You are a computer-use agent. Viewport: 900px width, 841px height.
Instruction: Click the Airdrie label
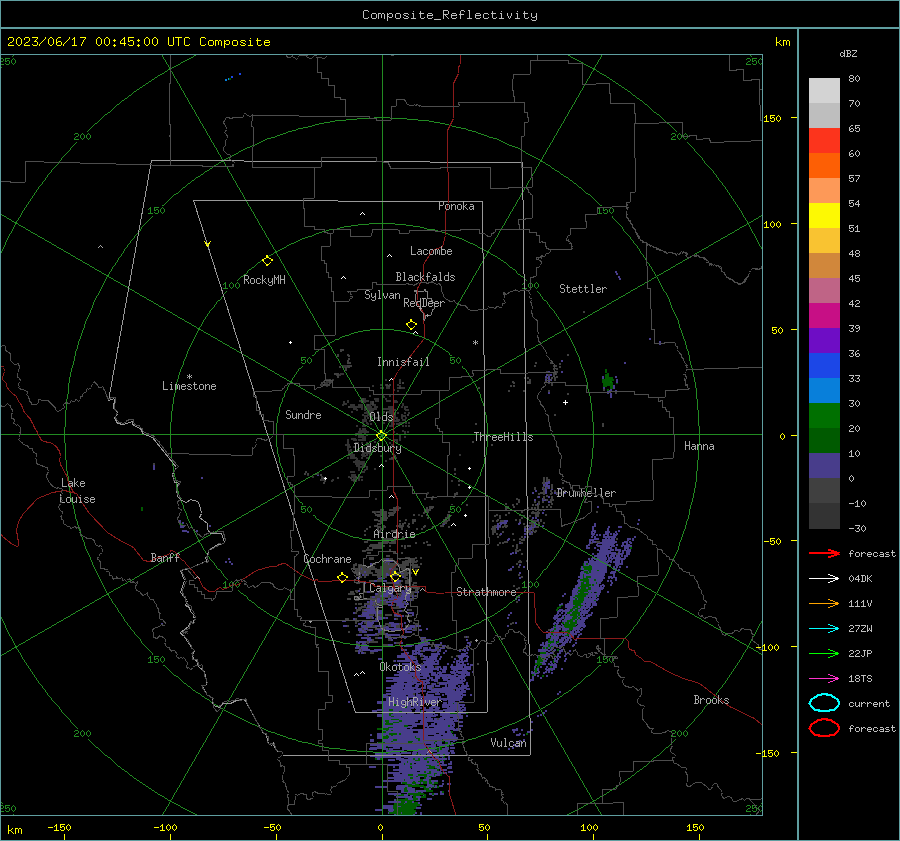(x=394, y=534)
